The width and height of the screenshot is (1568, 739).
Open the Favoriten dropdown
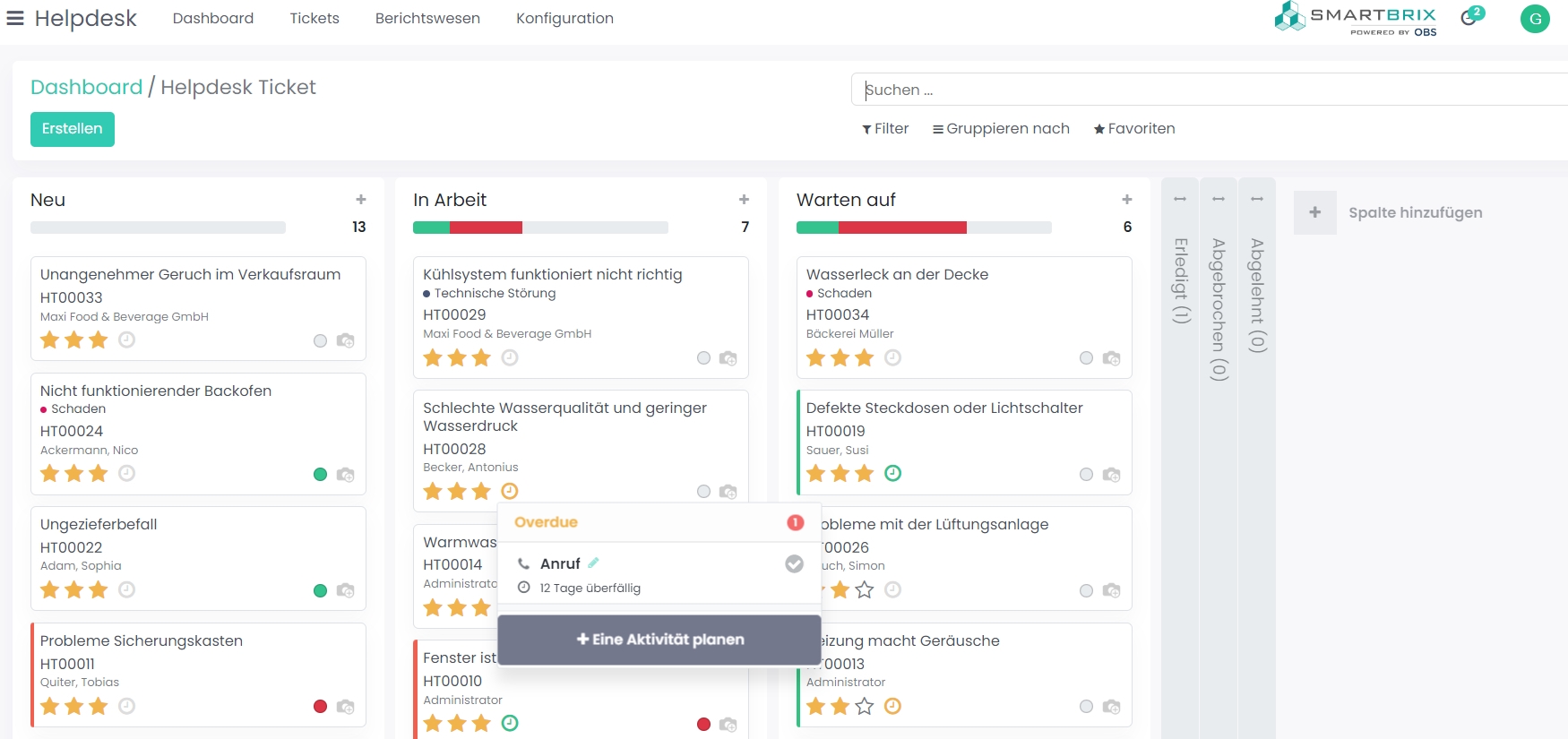point(1133,129)
